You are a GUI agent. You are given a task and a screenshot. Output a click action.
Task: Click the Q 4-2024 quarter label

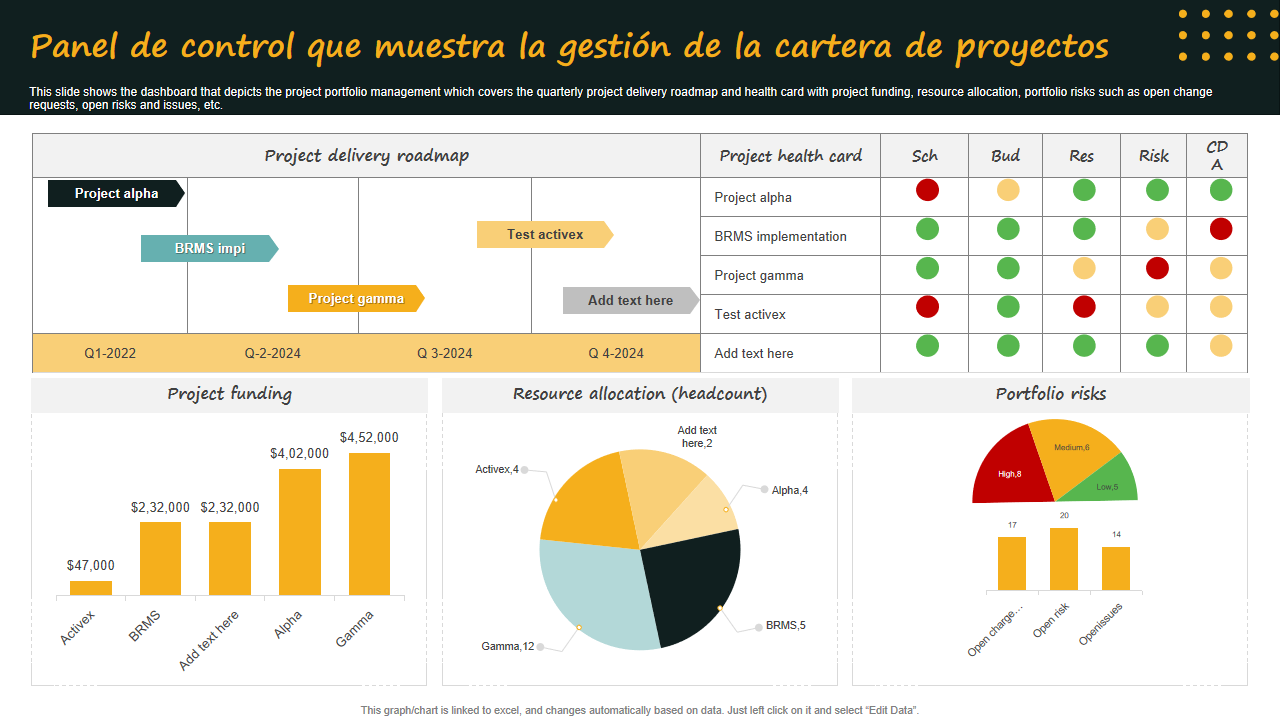coord(616,353)
